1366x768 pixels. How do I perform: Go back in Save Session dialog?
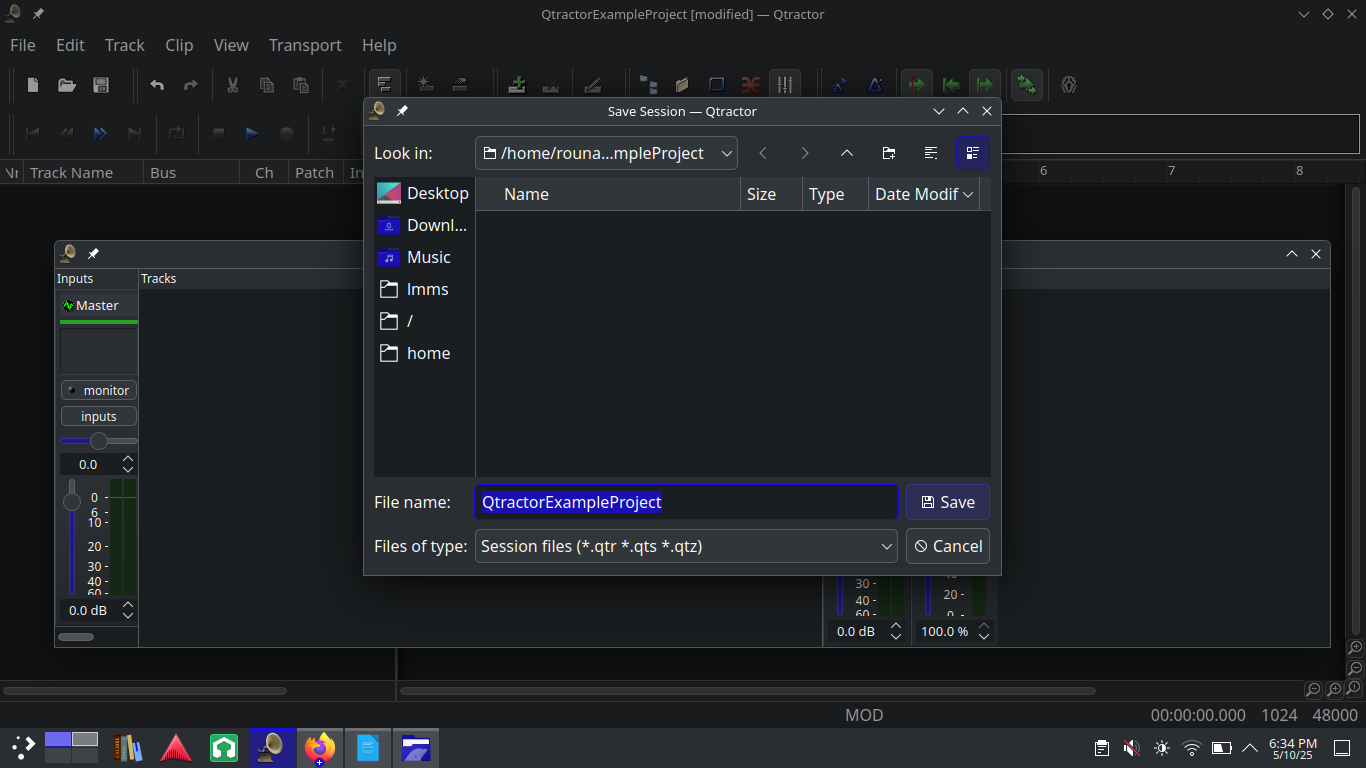pos(763,153)
